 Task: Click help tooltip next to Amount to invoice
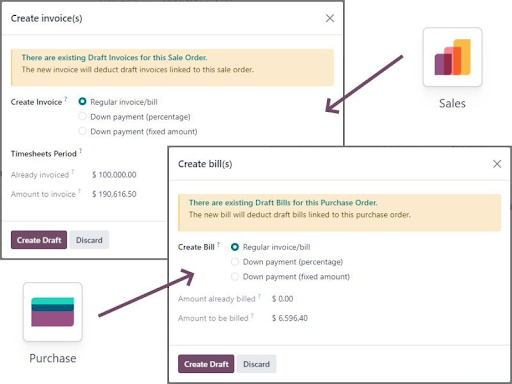pos(79,191)
